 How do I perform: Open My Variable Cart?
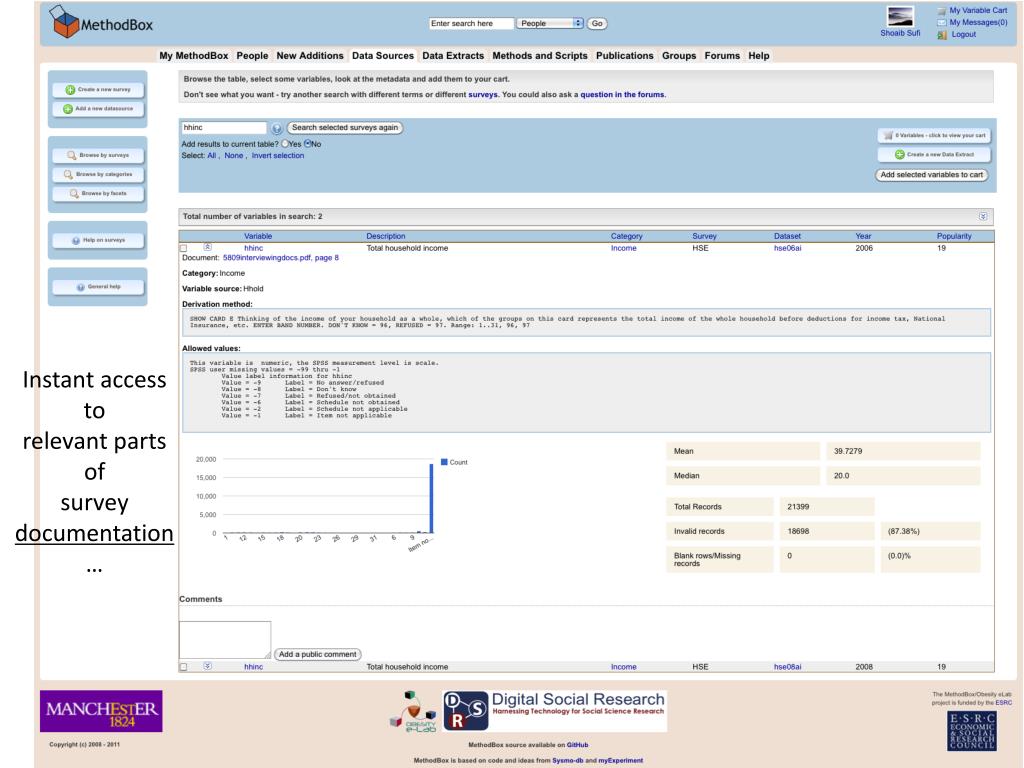click(x=978, y=10)
